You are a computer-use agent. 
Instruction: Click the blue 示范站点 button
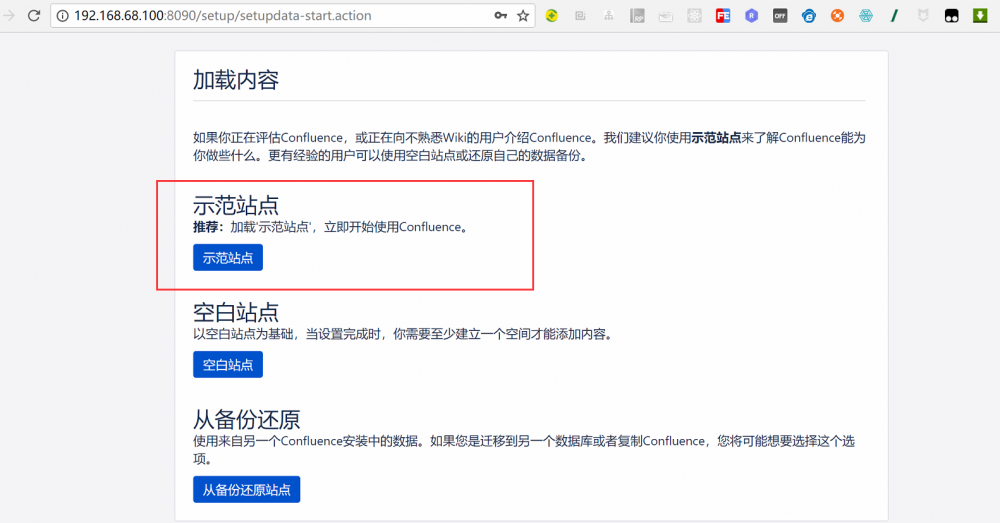(x=228, y=258)
